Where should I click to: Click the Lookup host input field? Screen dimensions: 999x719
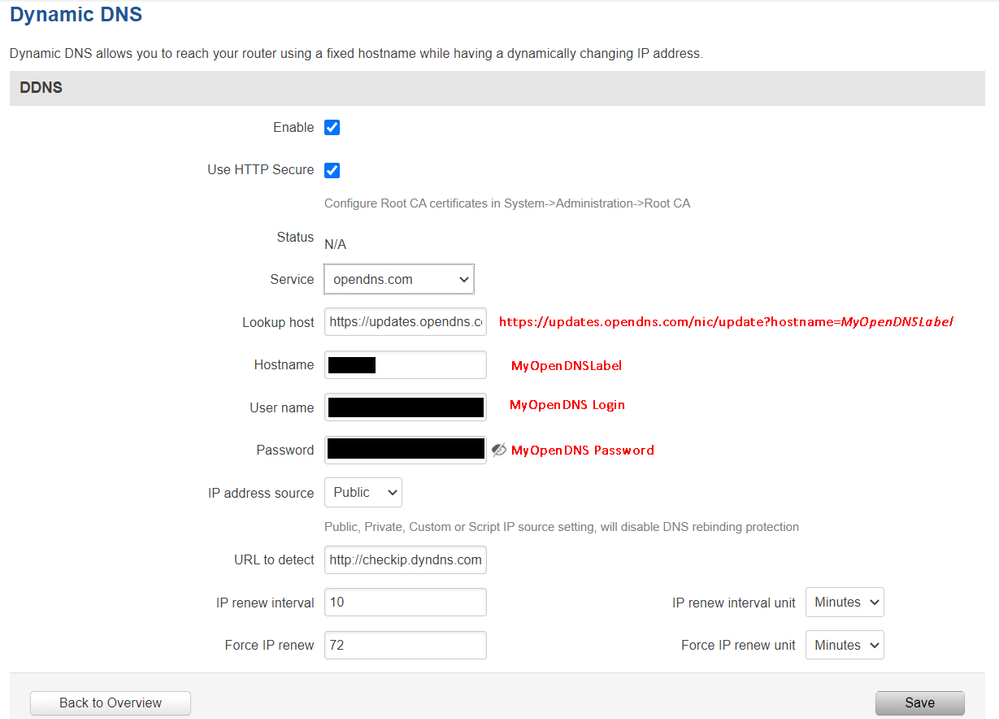click(405, 322)
